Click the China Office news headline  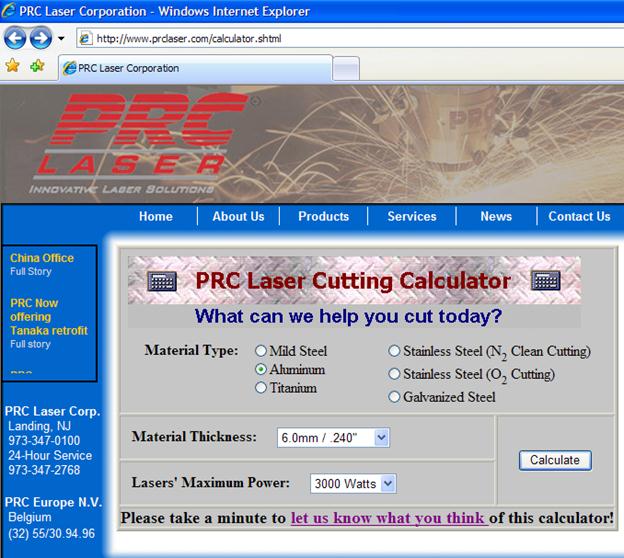[x=42, y=258]
